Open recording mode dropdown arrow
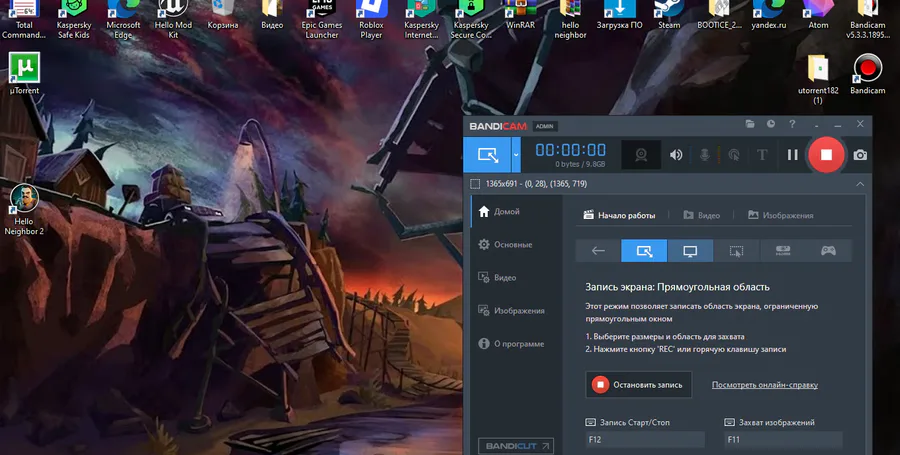Screen dimensions: 900x455 point(515,155)
